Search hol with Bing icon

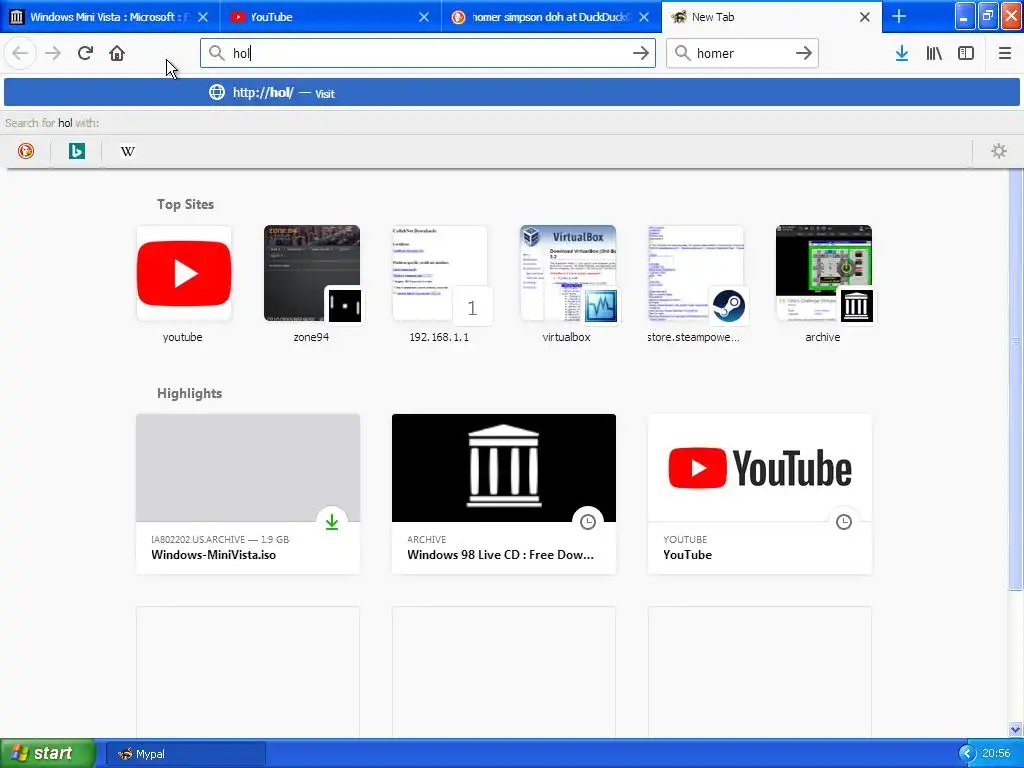(77, 152)
